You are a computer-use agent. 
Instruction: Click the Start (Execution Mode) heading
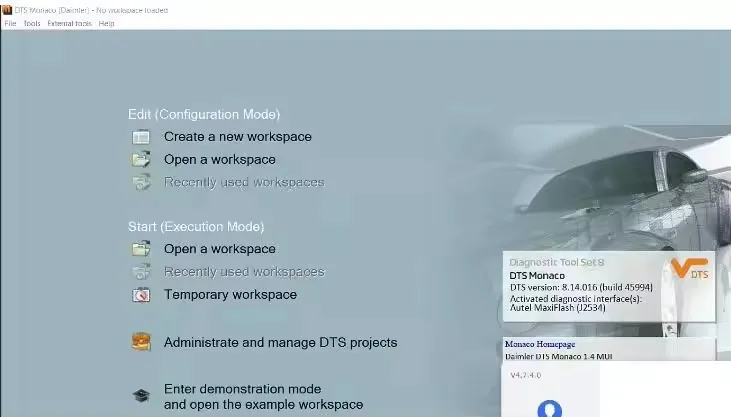pos(196,227)
